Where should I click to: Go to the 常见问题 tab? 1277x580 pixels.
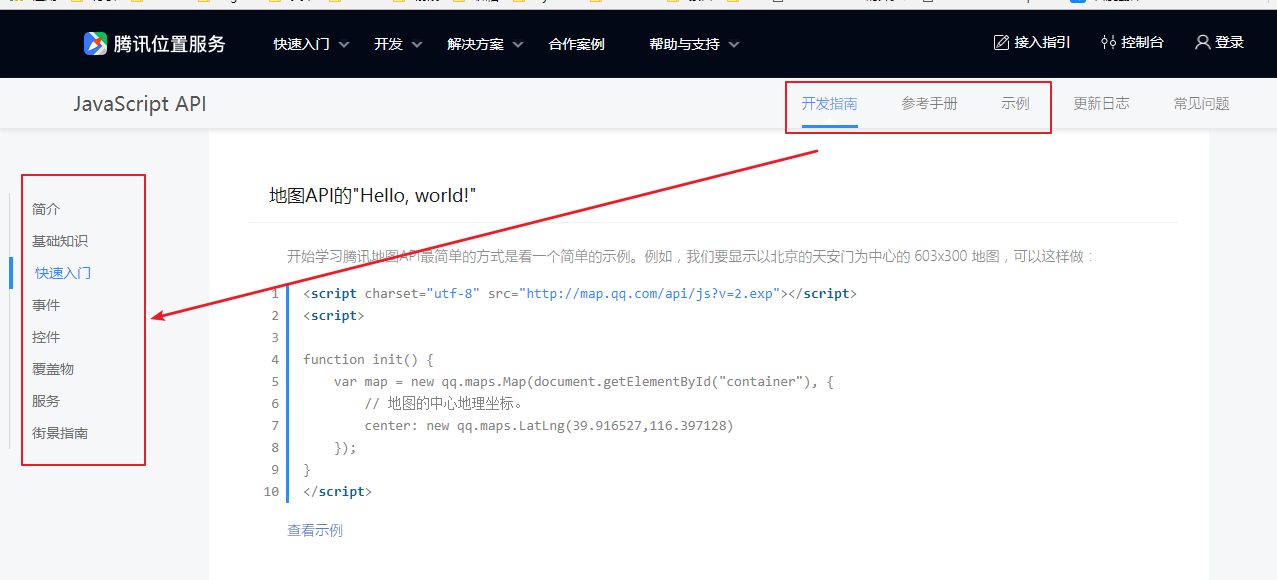[x=1201, y=103]
